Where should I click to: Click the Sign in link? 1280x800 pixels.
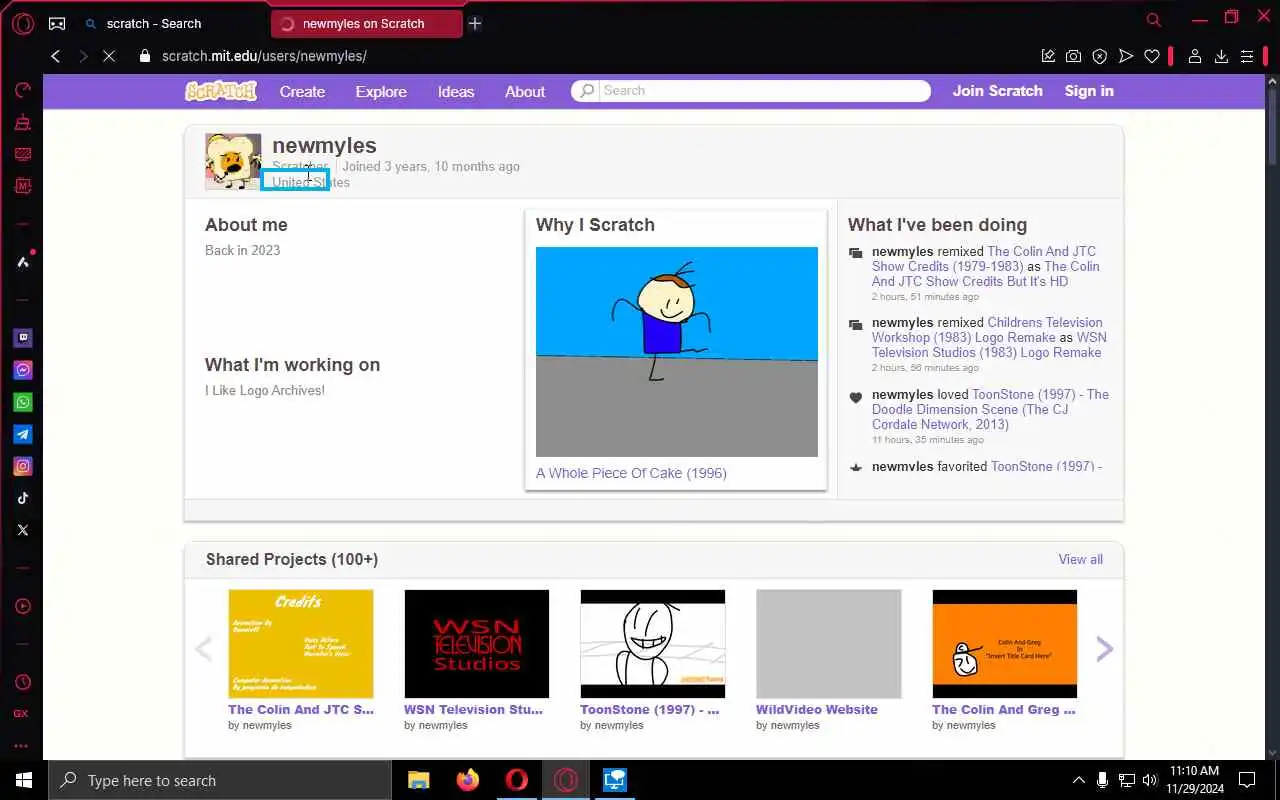click(1089, 91)
